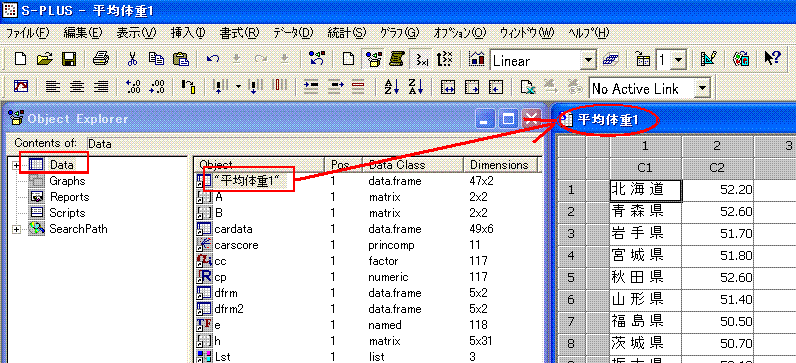Click the Help pointer question mark icon
796x363 pixels.
pyautogui.click(x=772, y=59)
